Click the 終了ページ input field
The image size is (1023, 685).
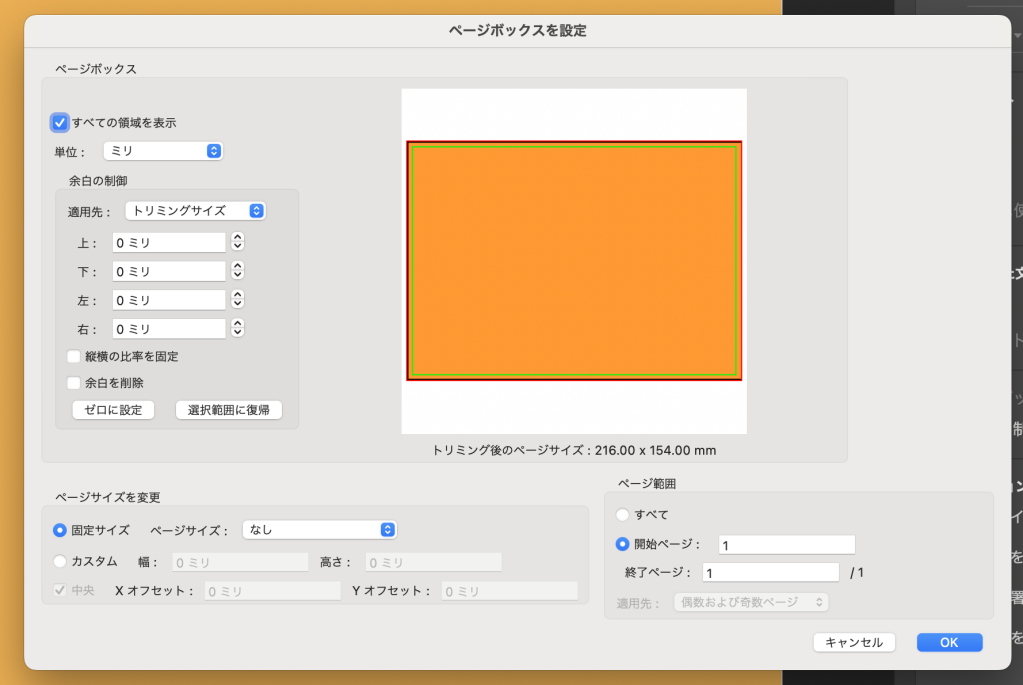tap(770, 573)
